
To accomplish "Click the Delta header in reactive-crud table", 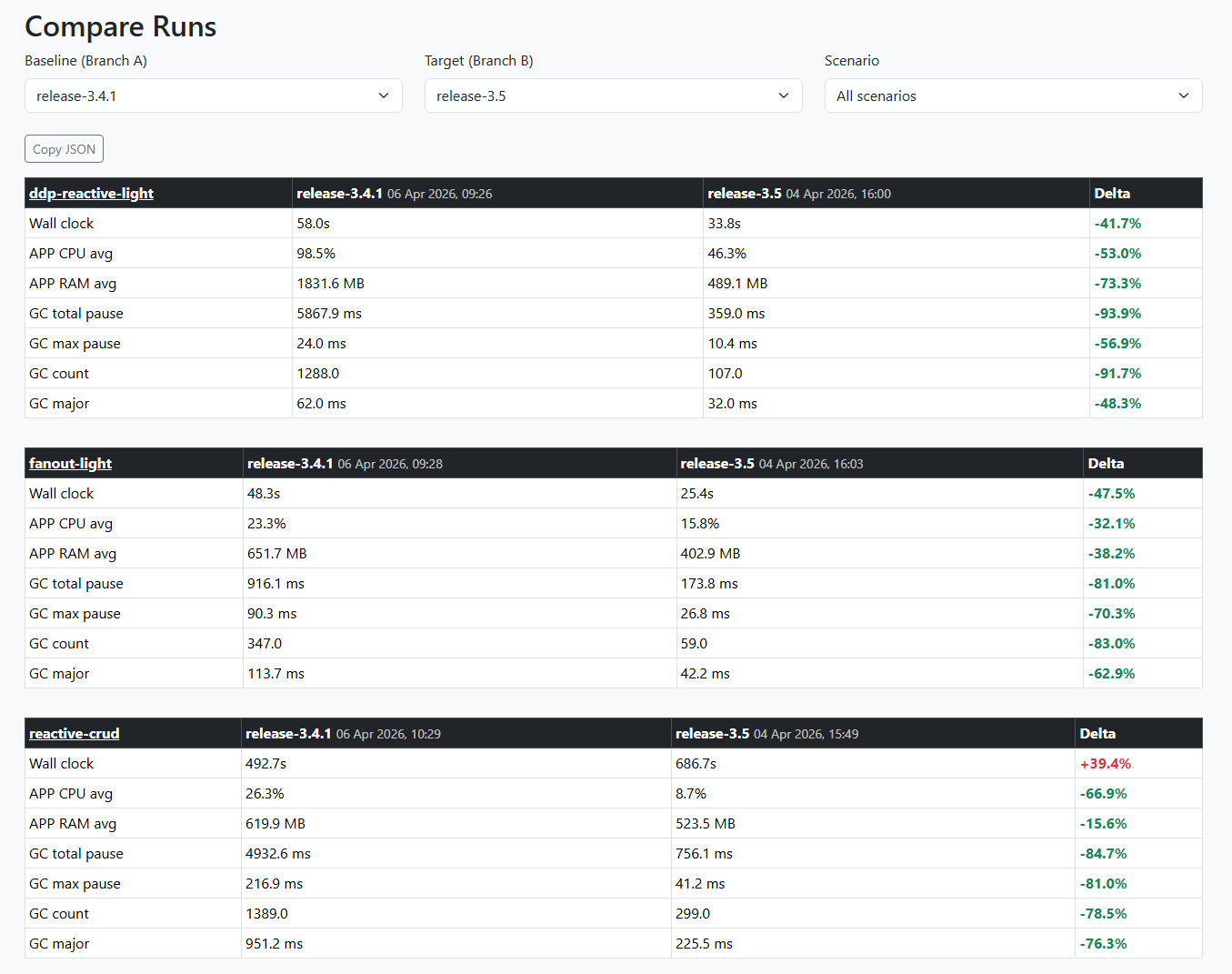I will 1097,733.
